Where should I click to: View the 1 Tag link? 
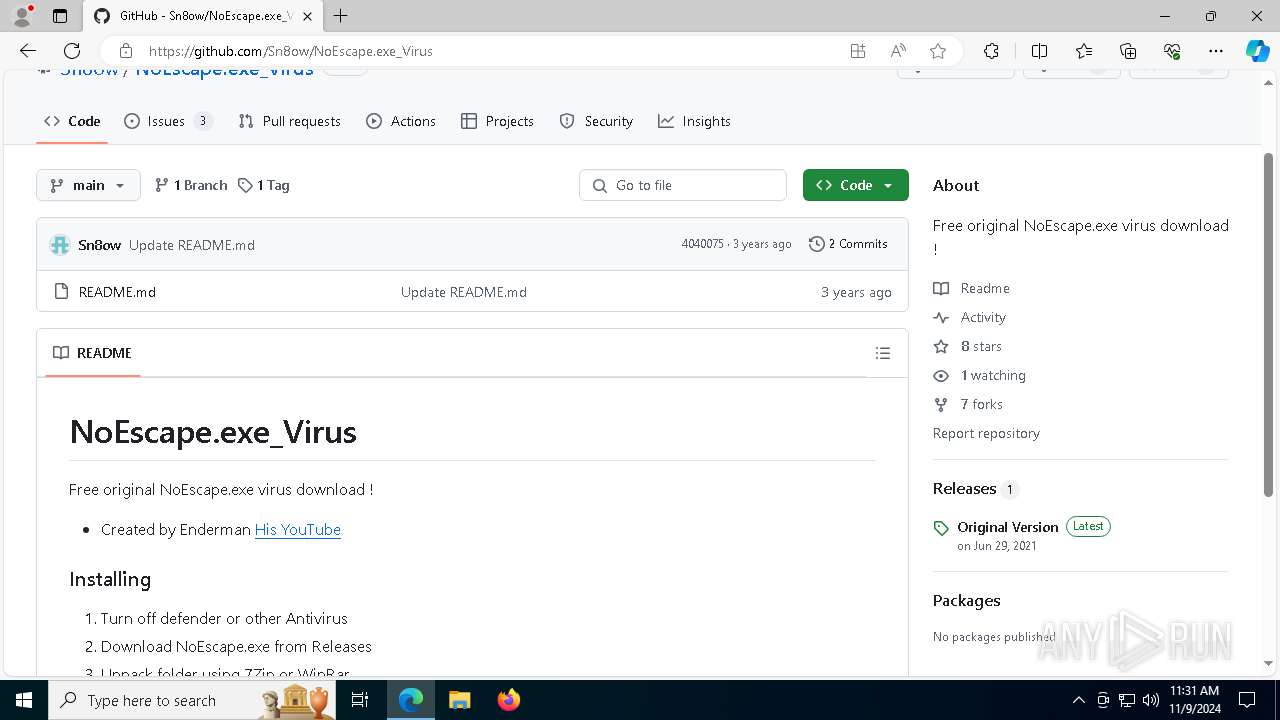pos(264,185)
